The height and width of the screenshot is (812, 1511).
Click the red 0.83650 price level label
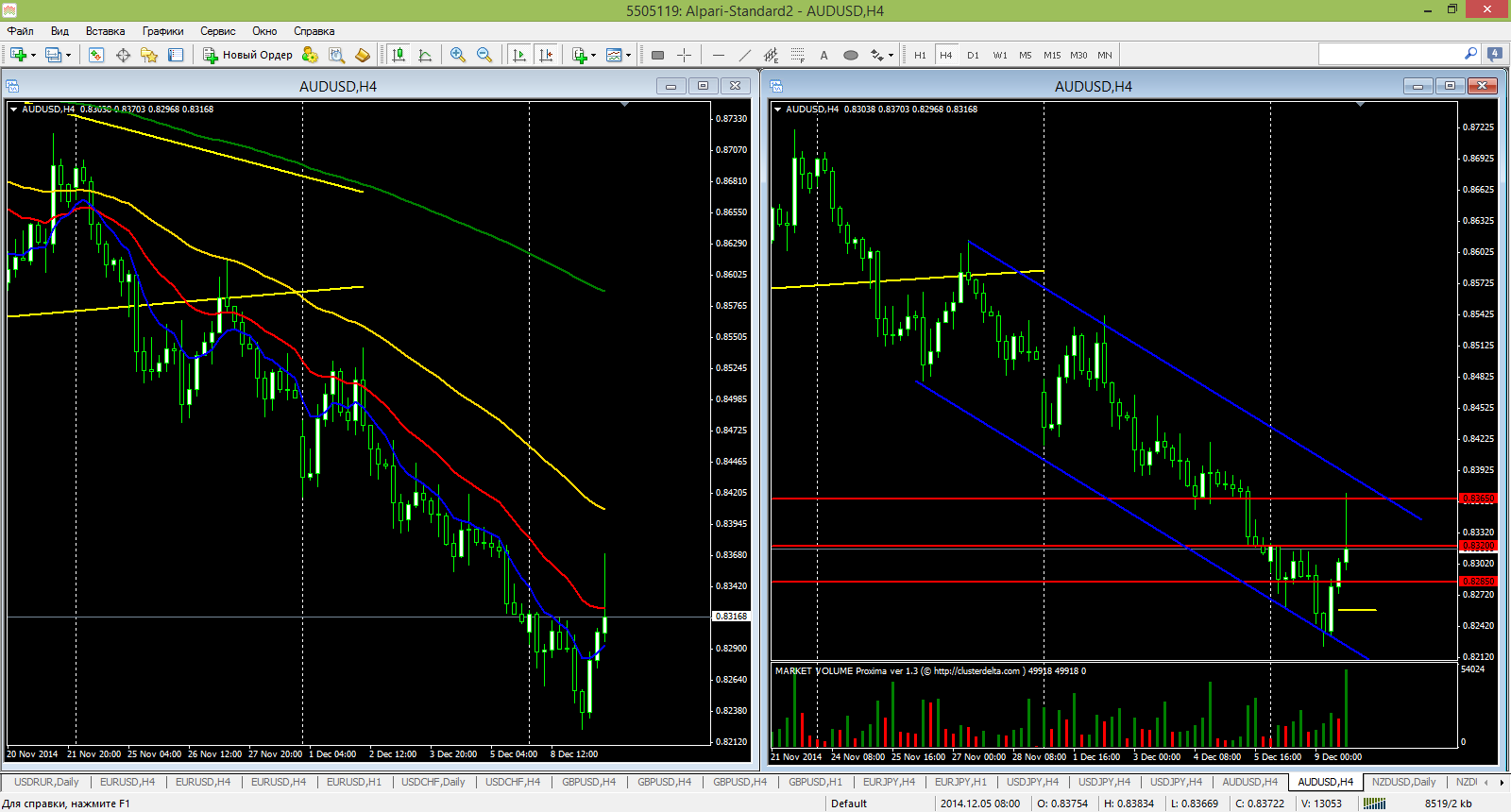click(1478, 499)
